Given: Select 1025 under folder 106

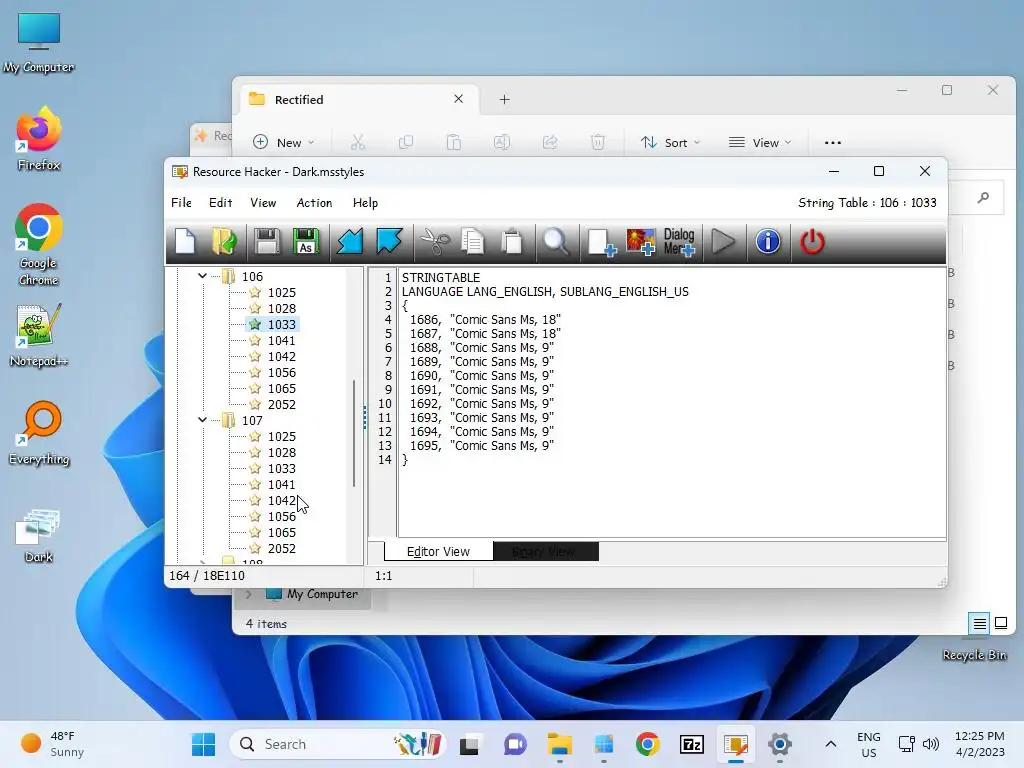Looking at the screenshot, I should click(x=281, y=293).
